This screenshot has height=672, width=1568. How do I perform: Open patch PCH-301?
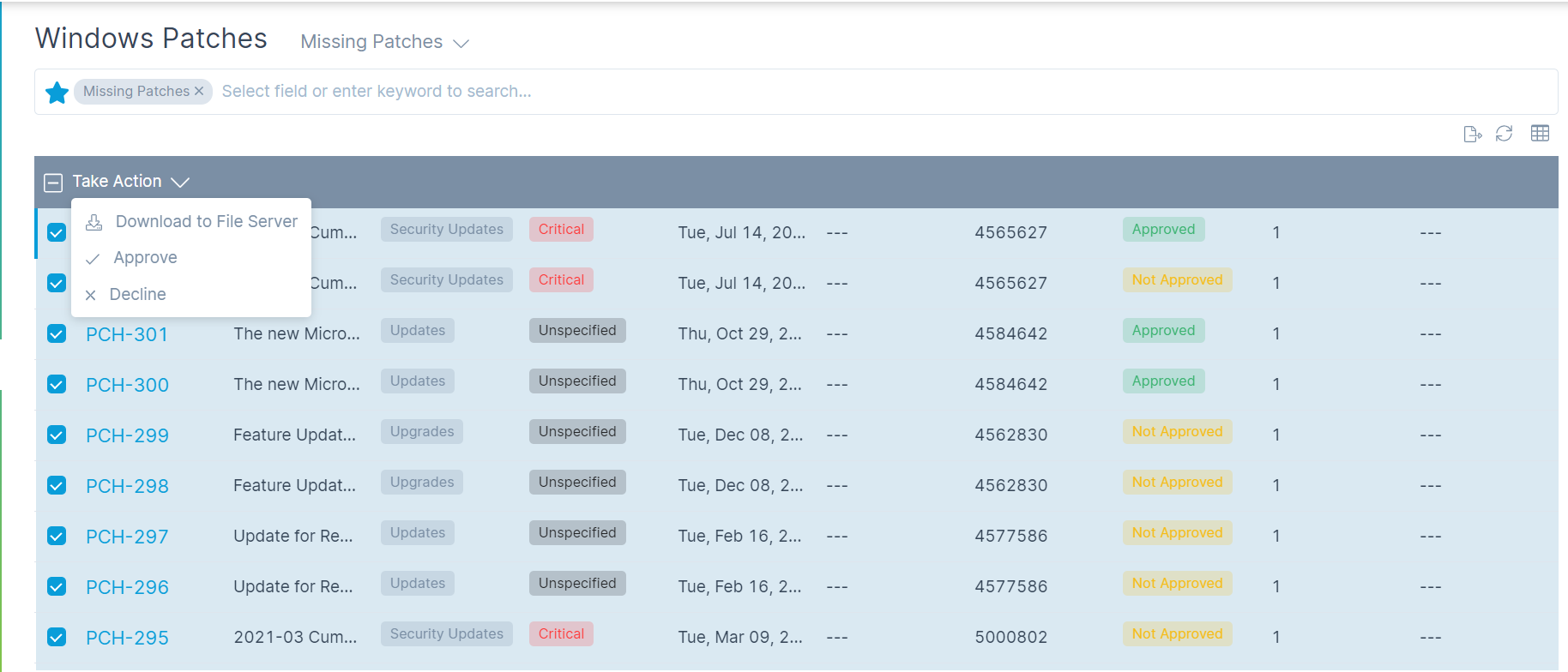point(127,334)
